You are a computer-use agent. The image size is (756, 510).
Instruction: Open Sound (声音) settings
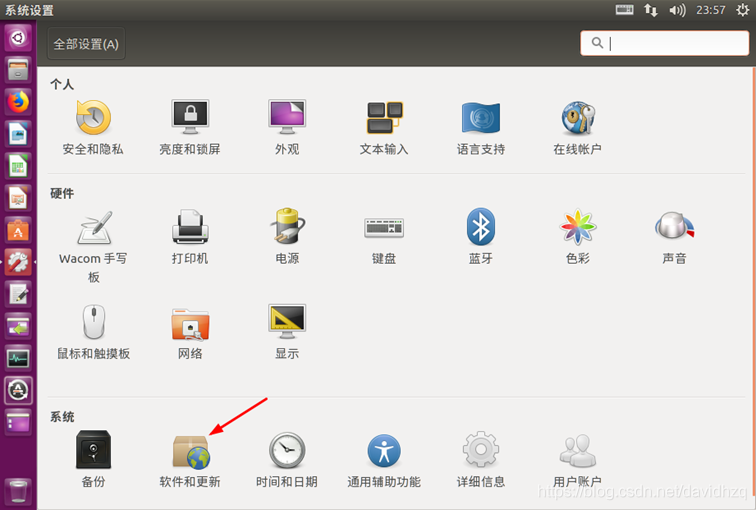coord(674,237)
